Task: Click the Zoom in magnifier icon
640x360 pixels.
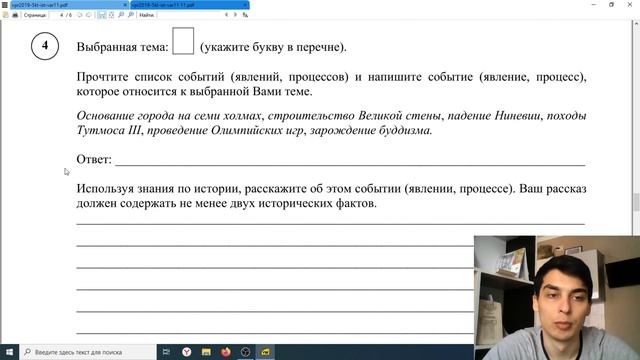Action: tap(131, 15)
